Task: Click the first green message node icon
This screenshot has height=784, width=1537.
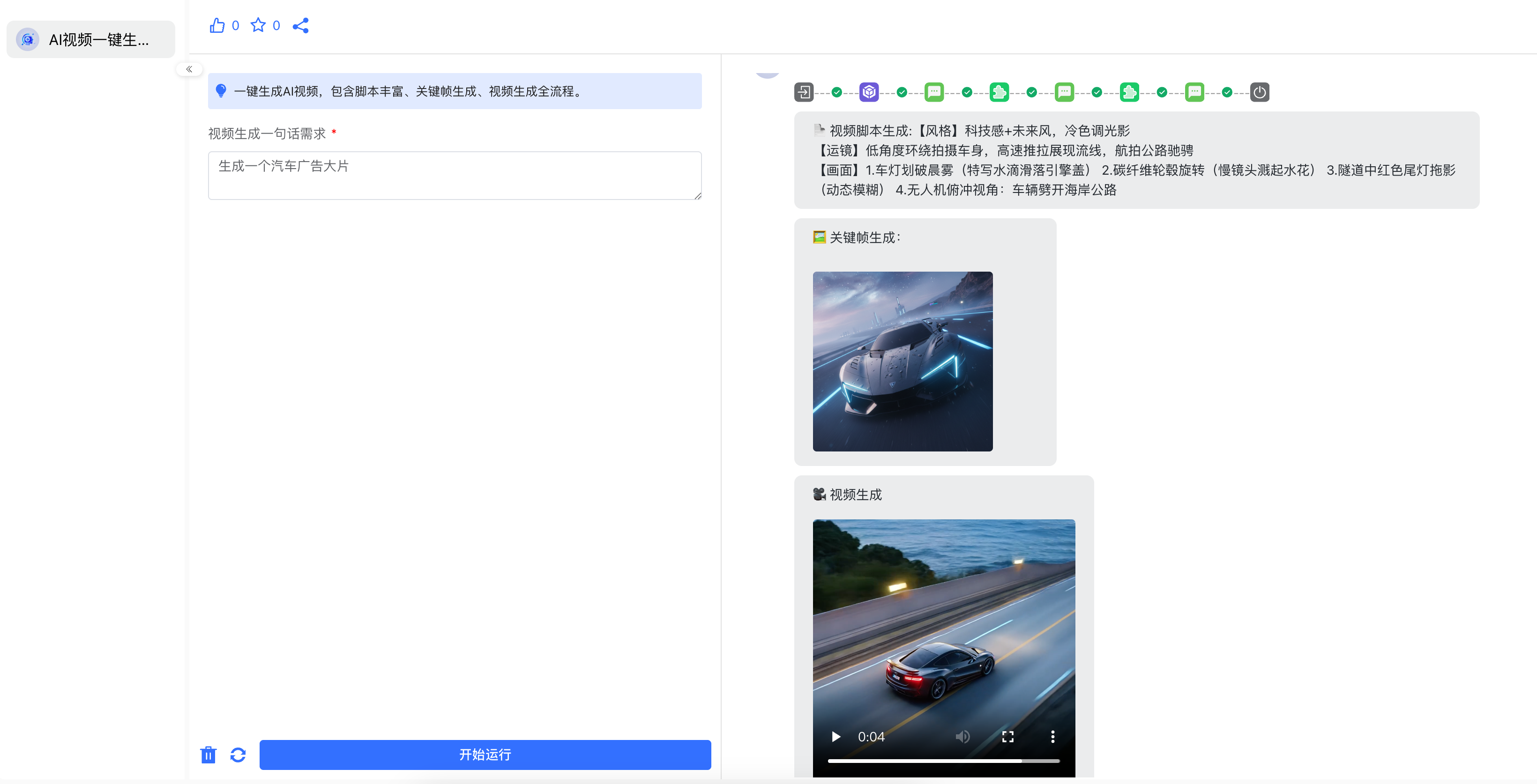Action: pos(934,92)
